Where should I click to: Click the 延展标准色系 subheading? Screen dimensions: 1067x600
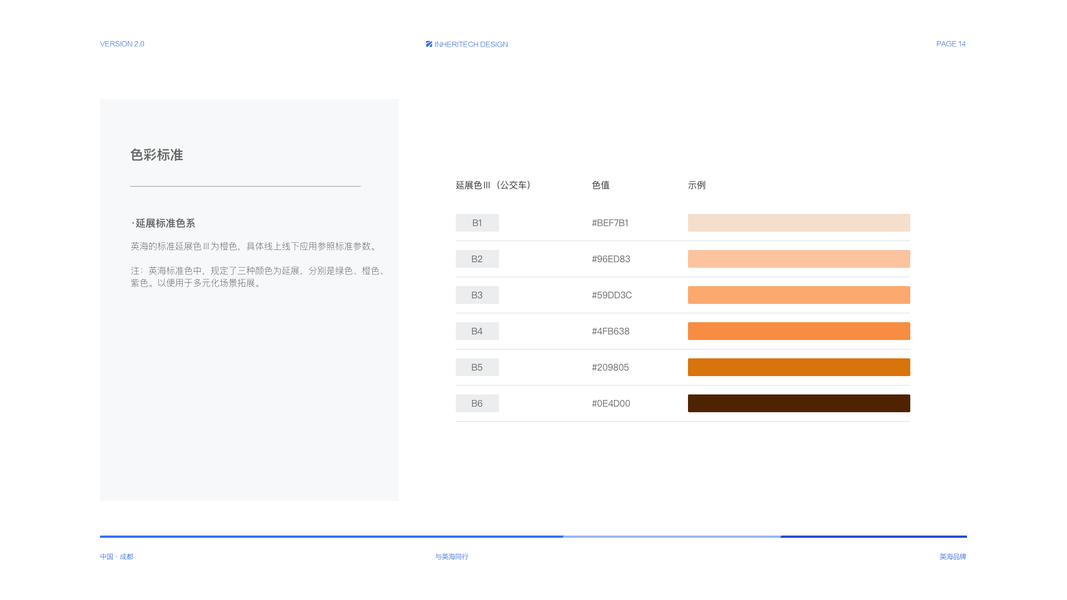pos(165,223)
